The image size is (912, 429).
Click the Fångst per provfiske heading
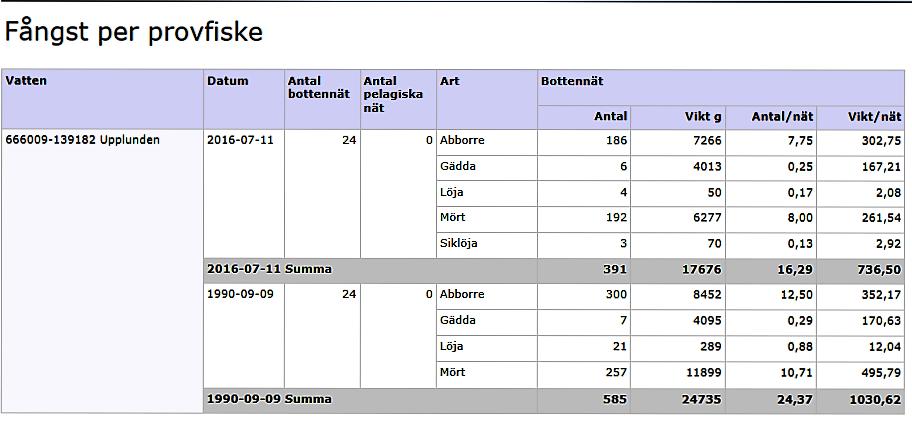point(134,33)
